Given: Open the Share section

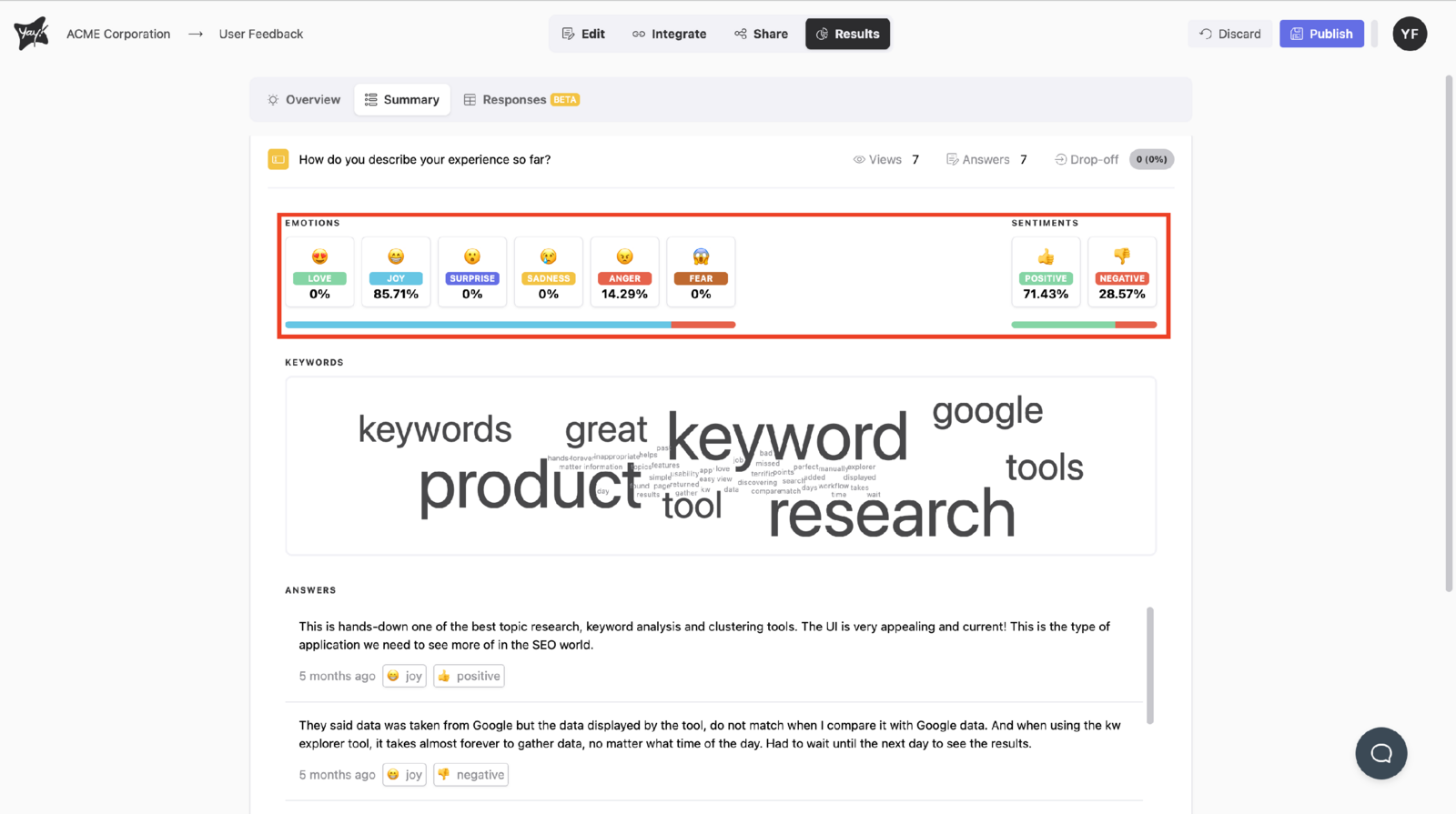Looking at the screenshot, I should click(761, 34).
